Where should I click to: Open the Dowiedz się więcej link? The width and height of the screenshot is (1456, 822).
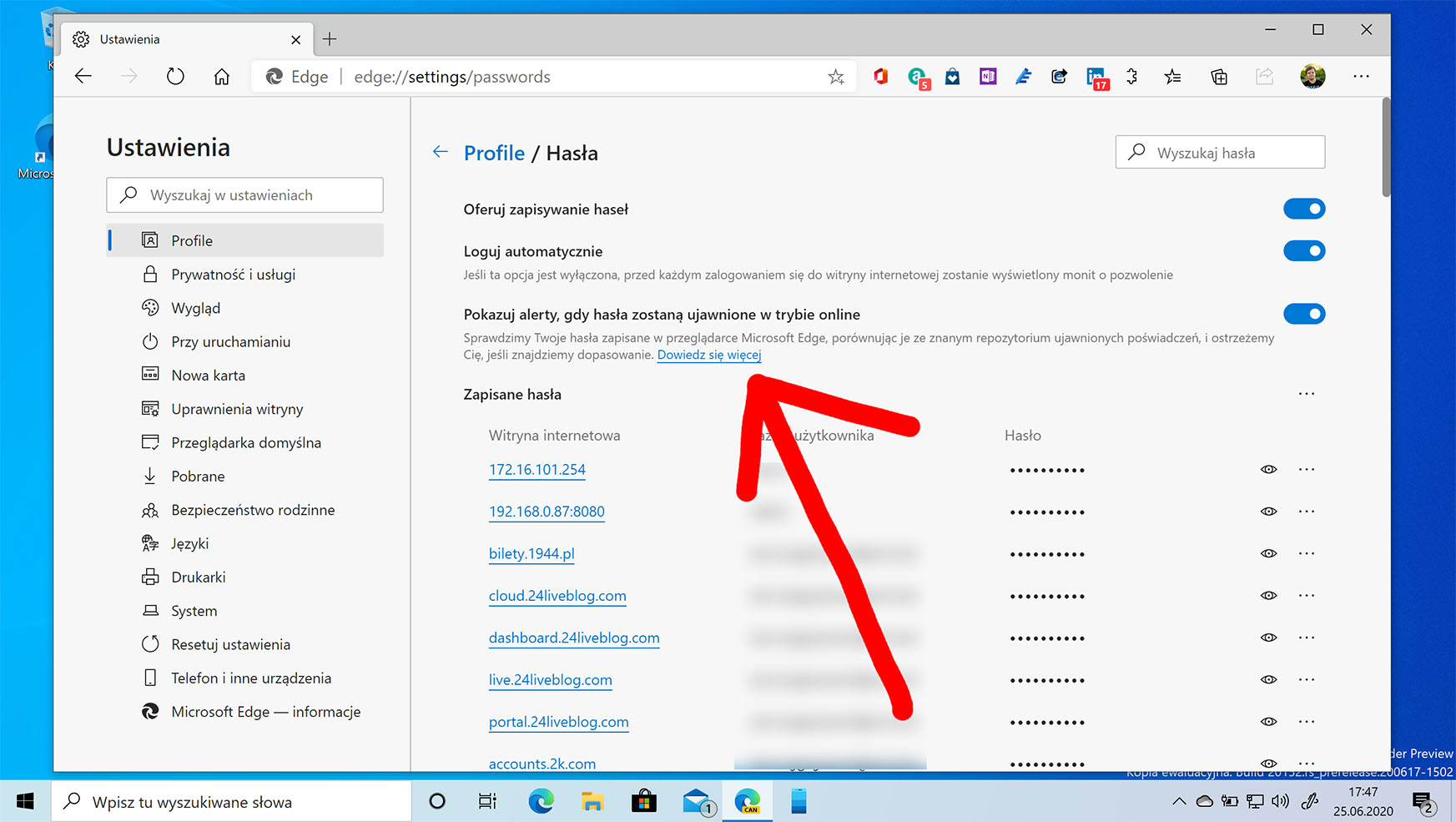[x=709, y=355]
